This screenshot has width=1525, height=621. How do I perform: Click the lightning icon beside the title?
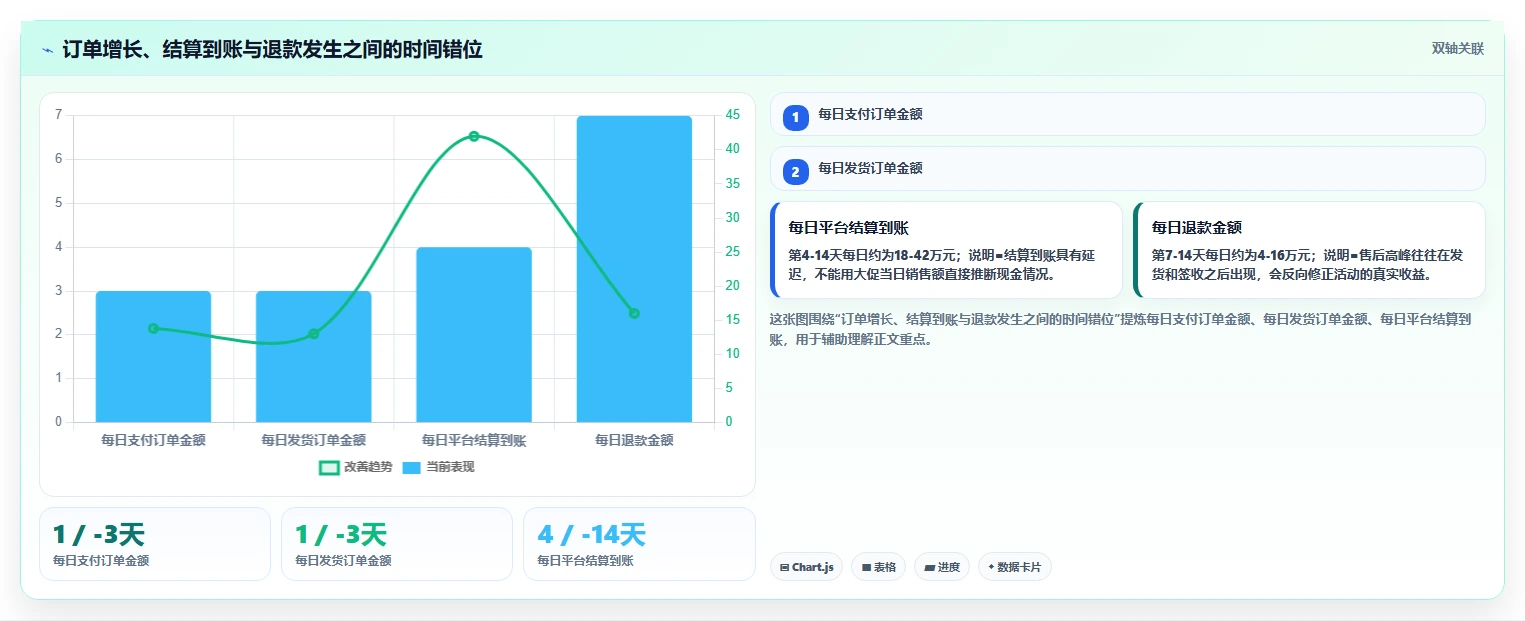click(x=47, y=49)
